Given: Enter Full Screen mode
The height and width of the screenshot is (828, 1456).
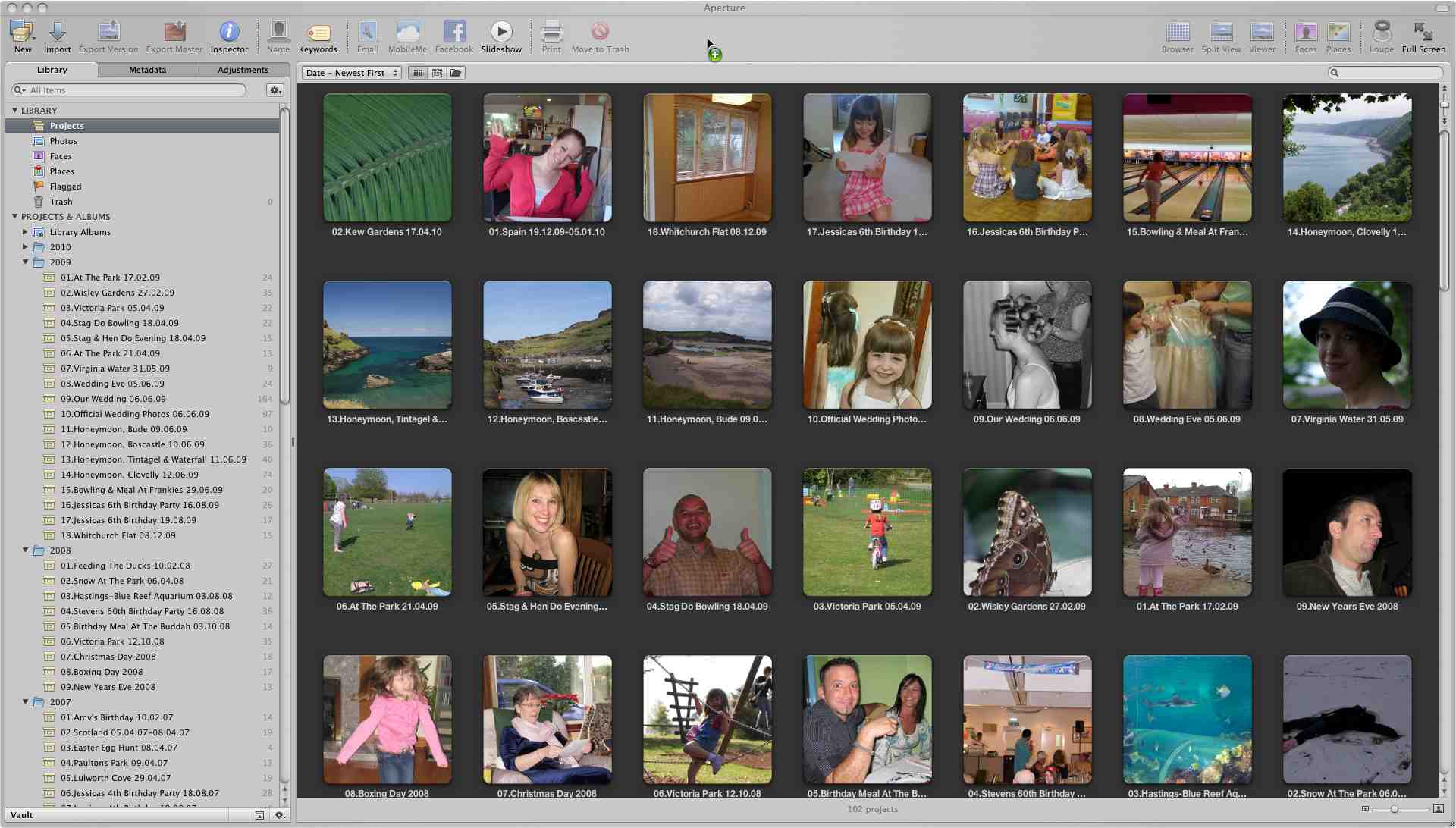Looking at the screenshot, I should (x=1423, y=36).
